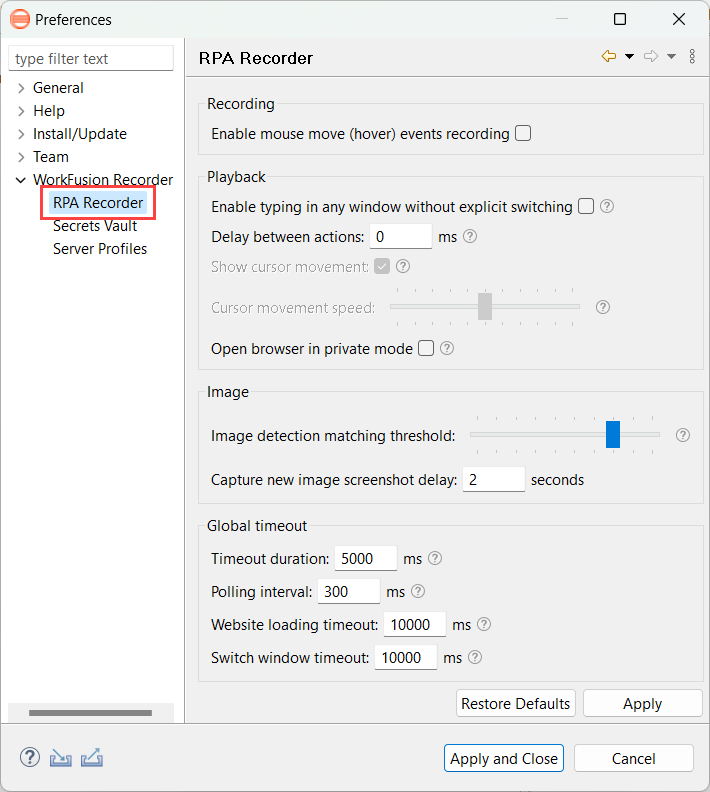The height and width of the screenshot is (792, 710).
Task: Click the Switch window timeout field
Action: pyautogui.click(x=405, y=657)
